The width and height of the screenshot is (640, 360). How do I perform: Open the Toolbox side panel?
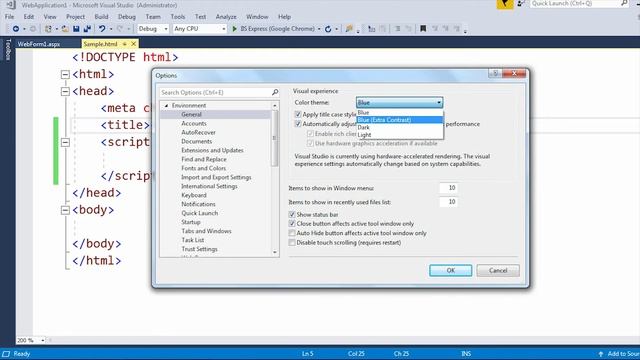[x=7, y=50]
